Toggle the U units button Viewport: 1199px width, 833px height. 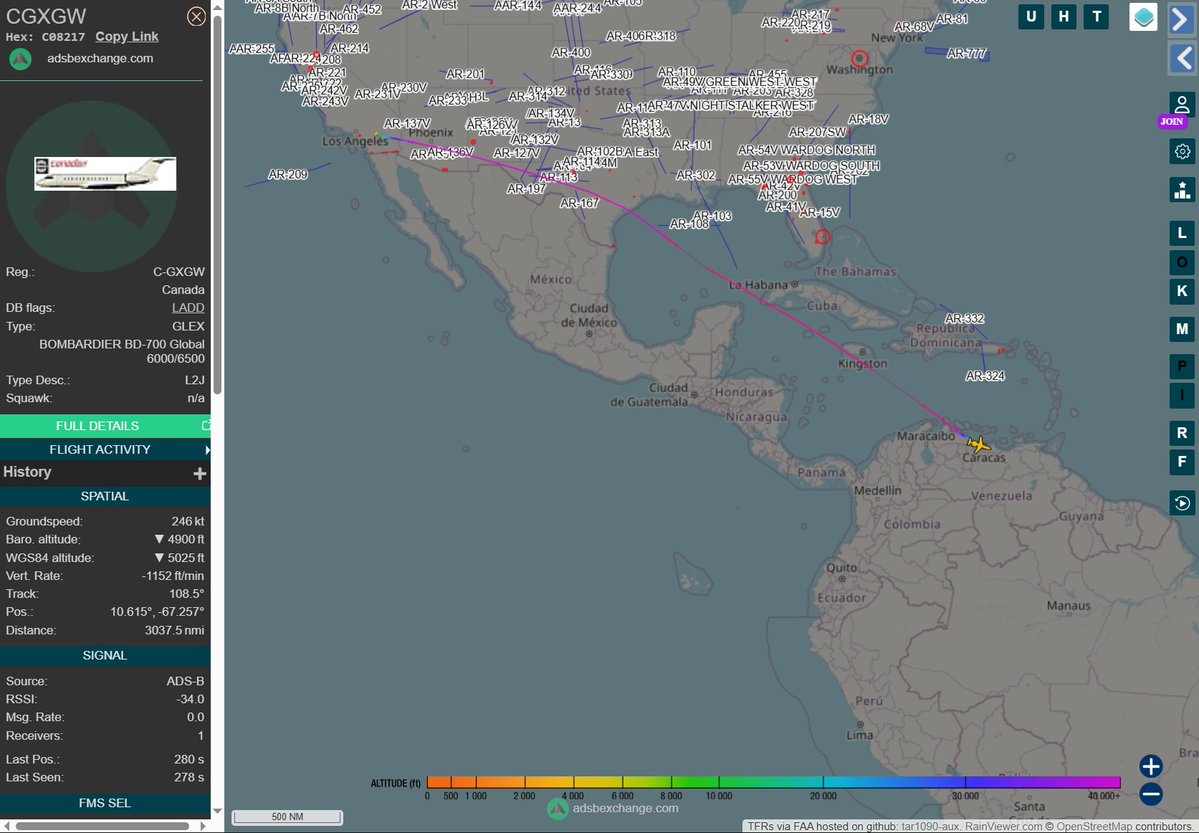[x=1031, y=16]
